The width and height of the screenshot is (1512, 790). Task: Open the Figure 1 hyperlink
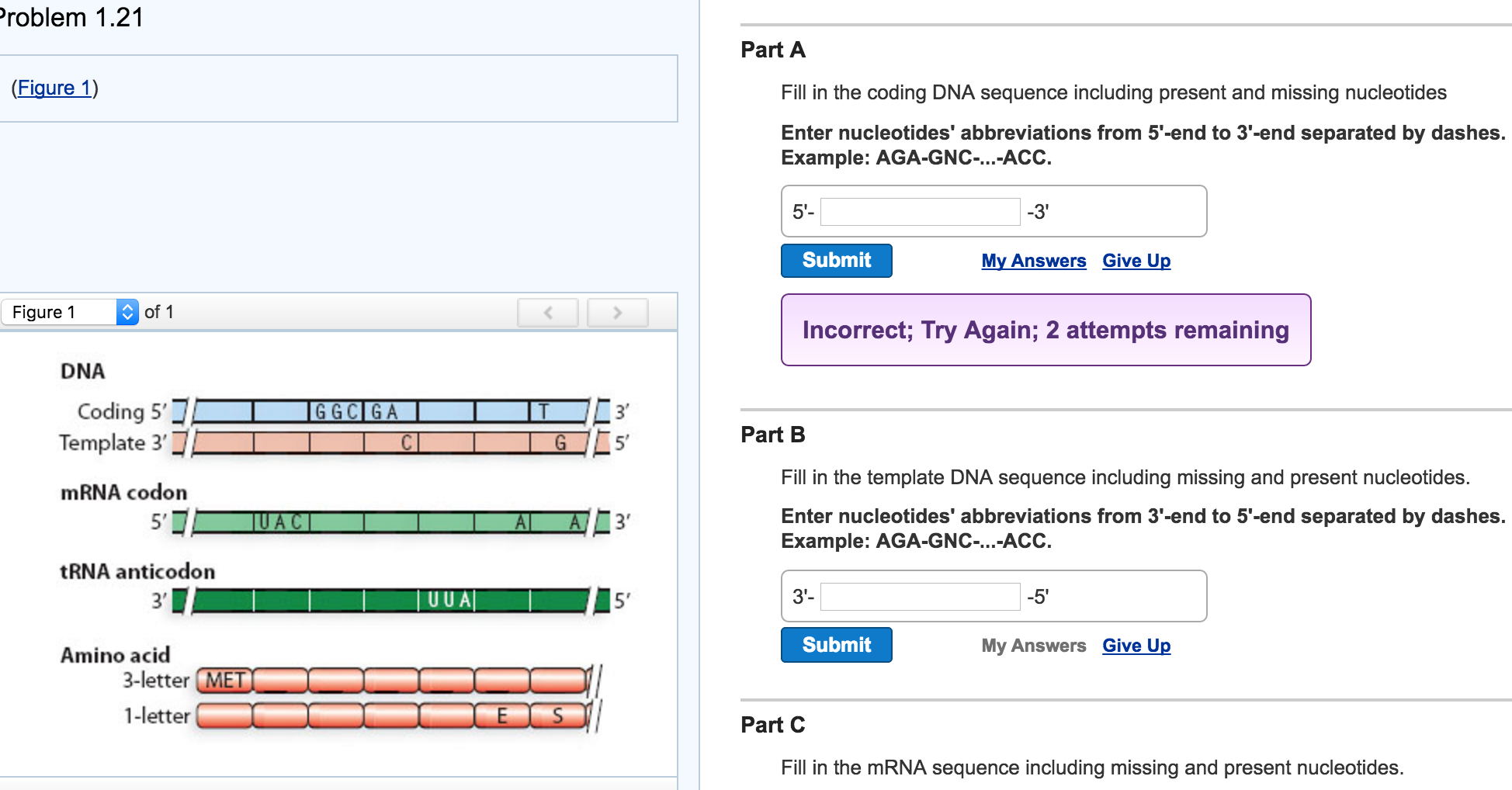54,88
